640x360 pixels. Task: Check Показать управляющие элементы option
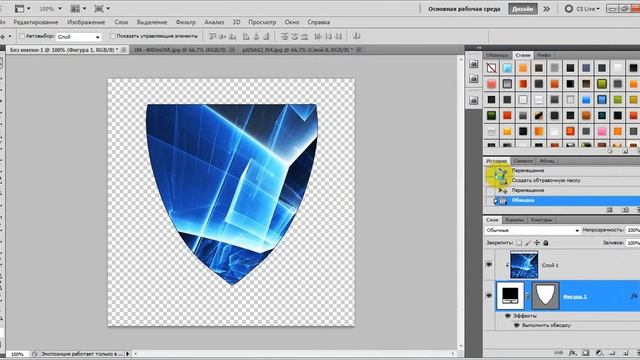pyautogui.click(x=112, y=36)
